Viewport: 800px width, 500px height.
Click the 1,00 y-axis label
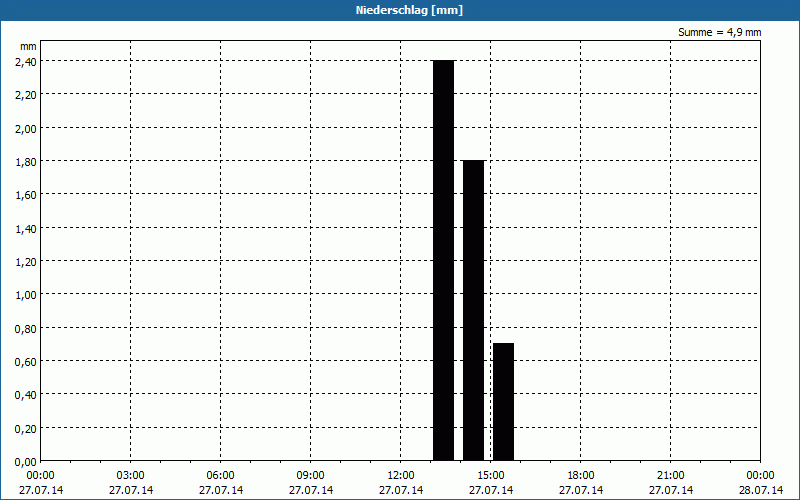(x=26, y=294)
